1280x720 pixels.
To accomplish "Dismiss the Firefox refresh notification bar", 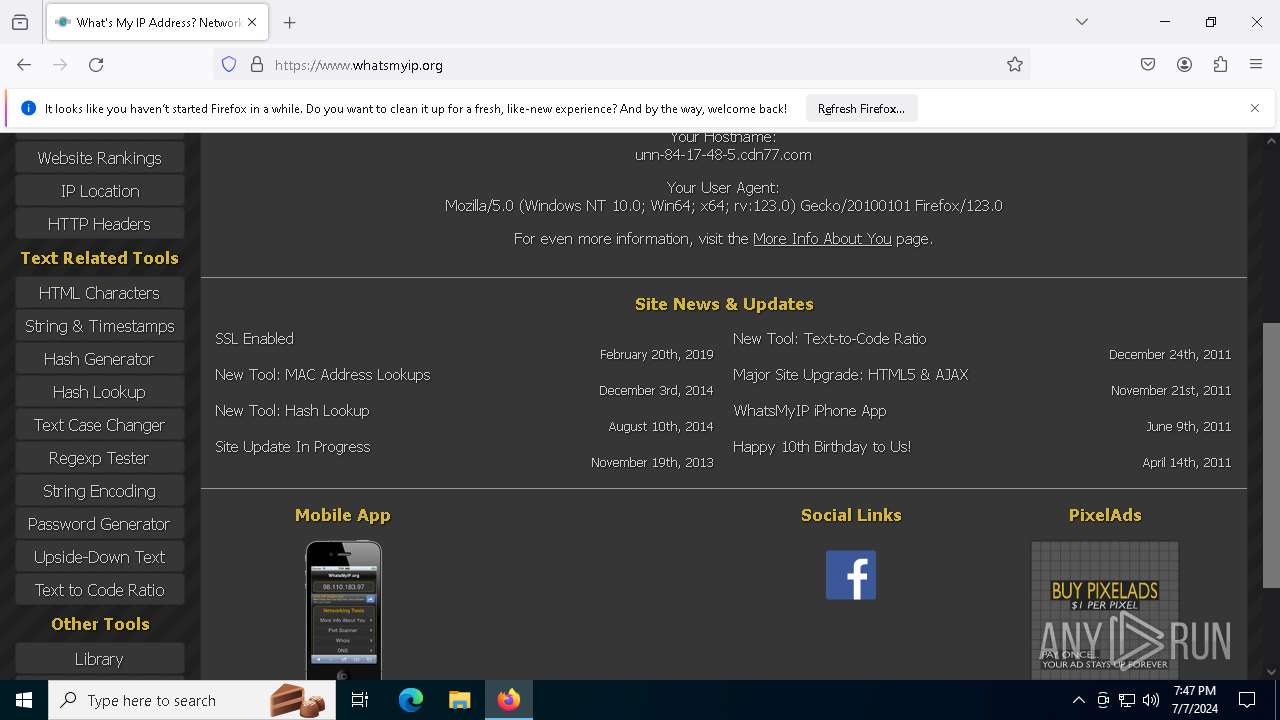I will [x=1255, y=108].
